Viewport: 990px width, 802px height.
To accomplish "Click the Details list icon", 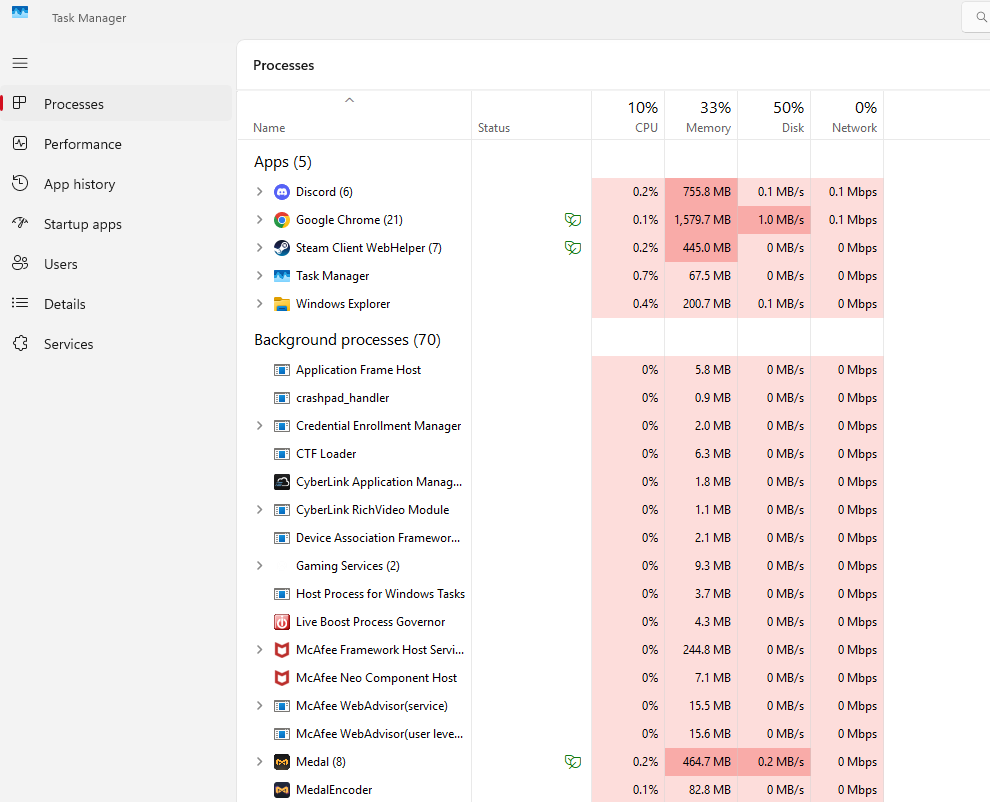I will click(20, 303).
